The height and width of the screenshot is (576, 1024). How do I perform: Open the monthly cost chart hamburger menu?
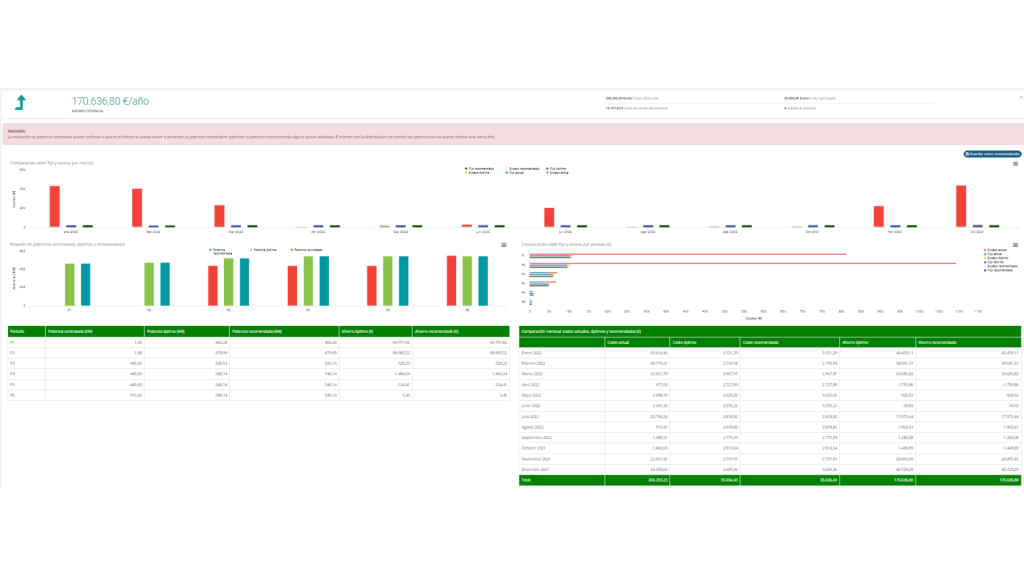[1016, 163]
